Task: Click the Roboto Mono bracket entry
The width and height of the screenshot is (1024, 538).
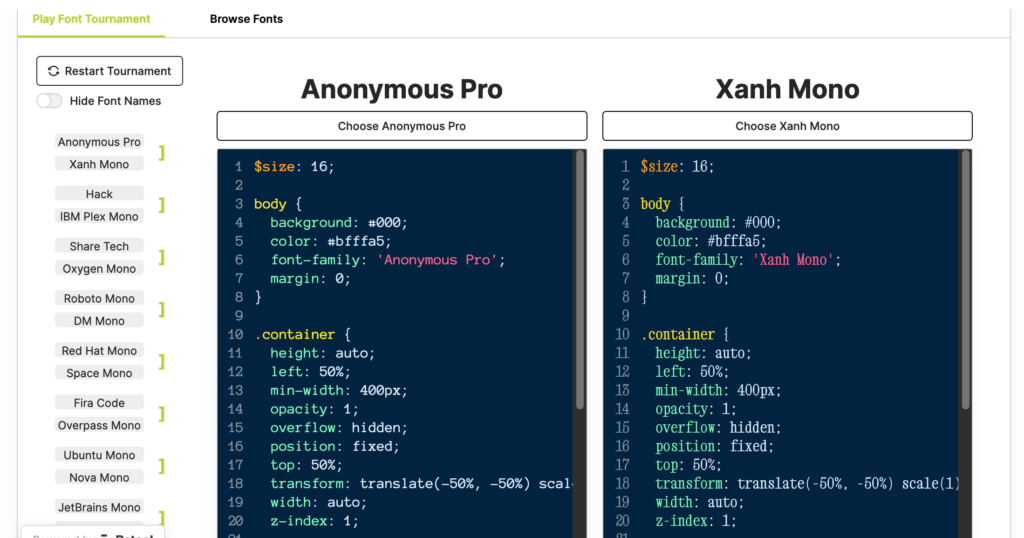Action: [x=99, y=298]
